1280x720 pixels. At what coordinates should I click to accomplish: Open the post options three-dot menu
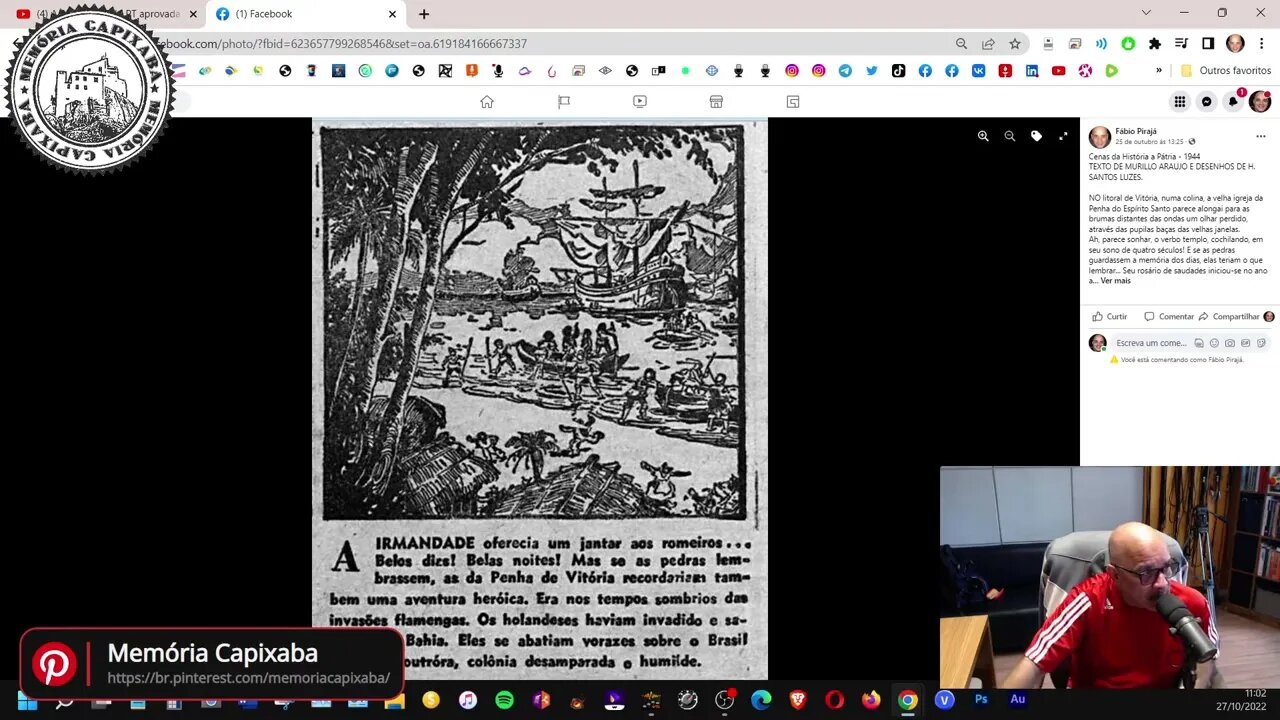[x=1260, y=136]
